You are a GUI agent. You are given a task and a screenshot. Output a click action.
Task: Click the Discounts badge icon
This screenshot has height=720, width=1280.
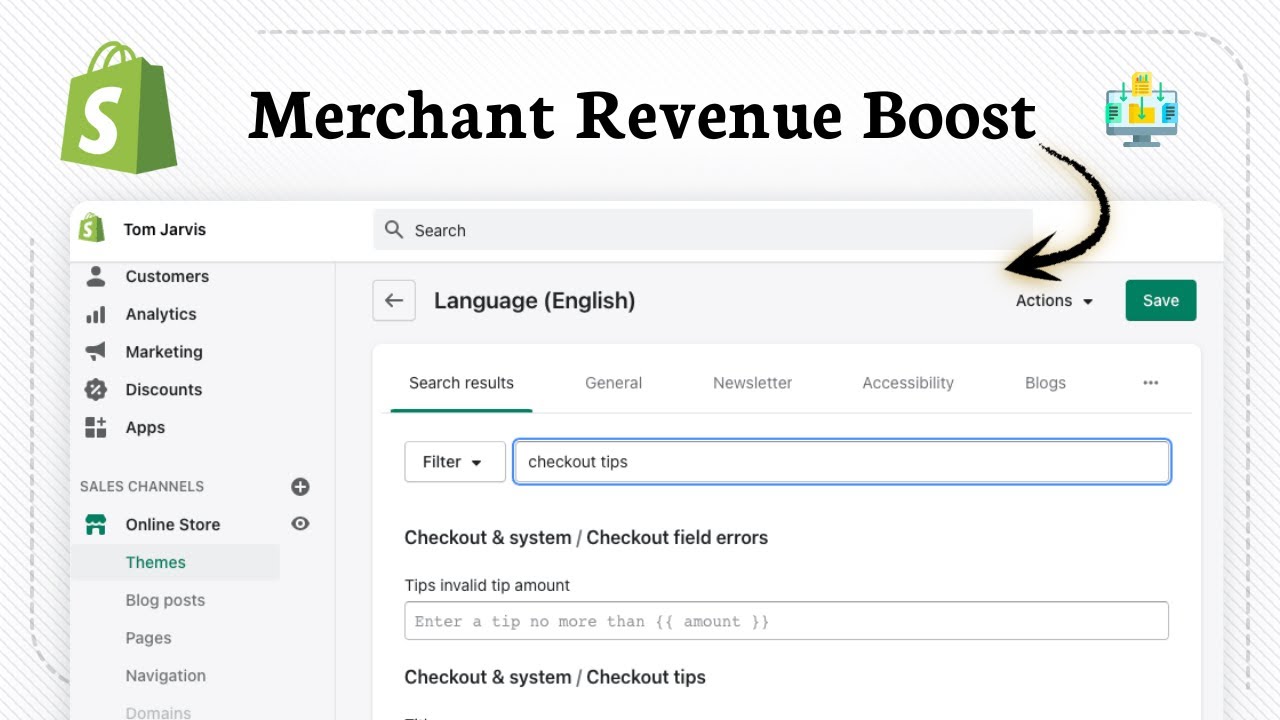96,390
